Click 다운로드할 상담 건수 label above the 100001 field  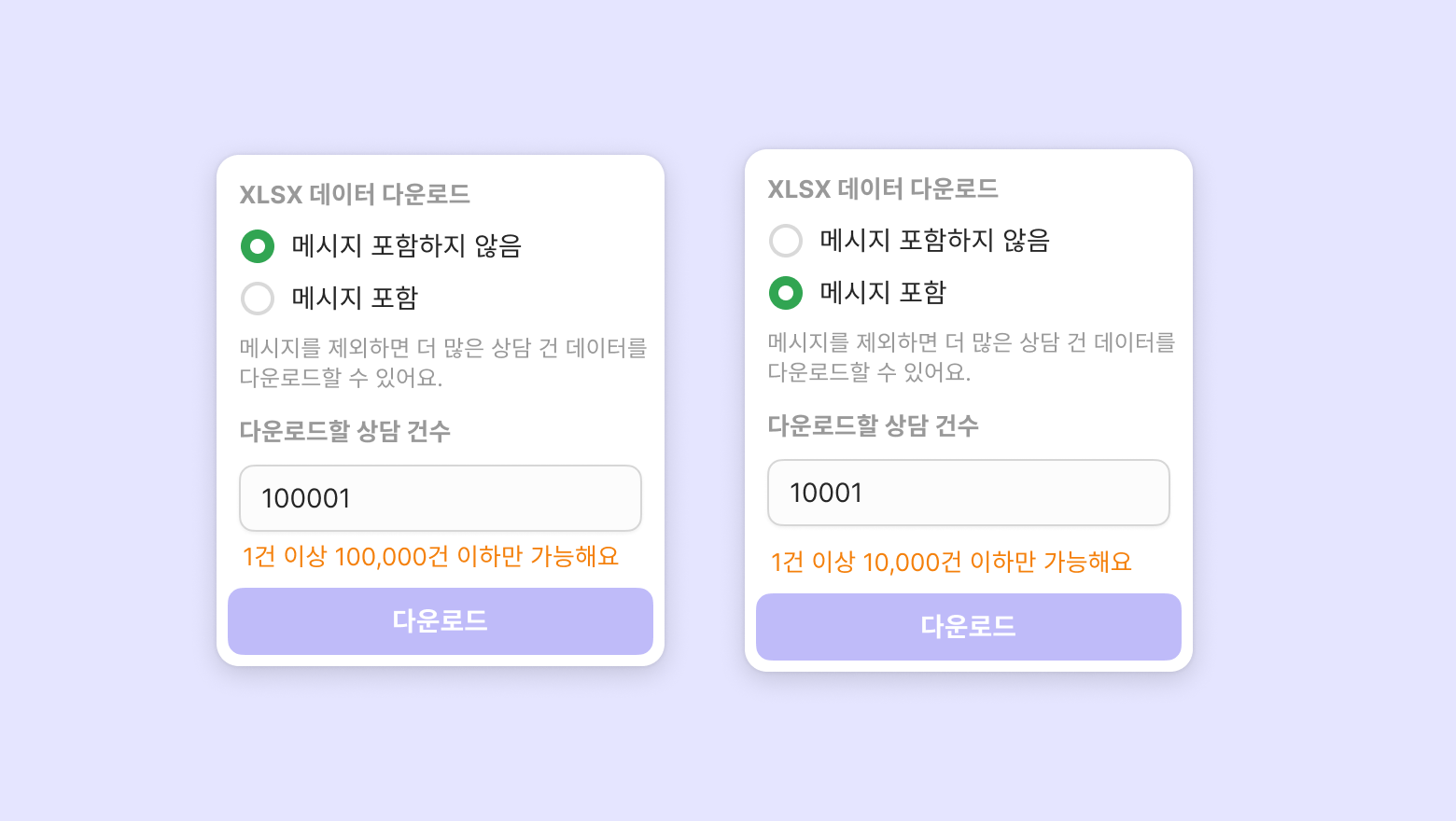click(x=345, y=431)
